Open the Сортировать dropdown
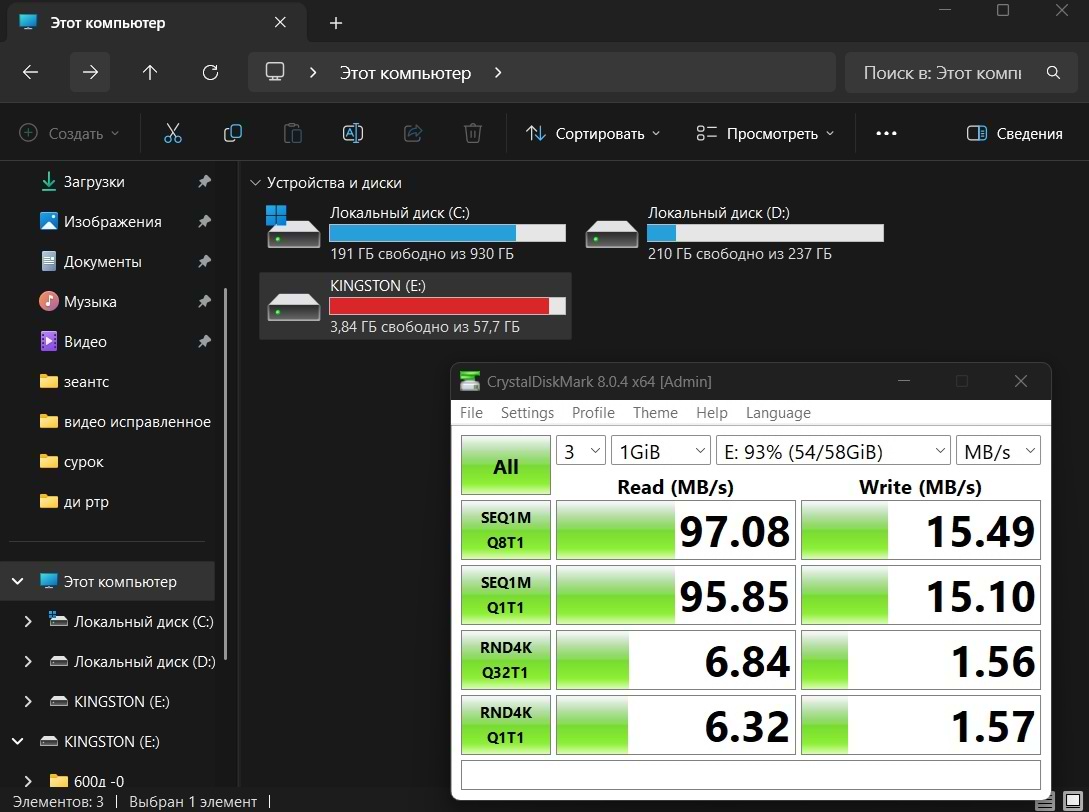The width and height of the screenshot is (1089, 812). tap(592, 133)
